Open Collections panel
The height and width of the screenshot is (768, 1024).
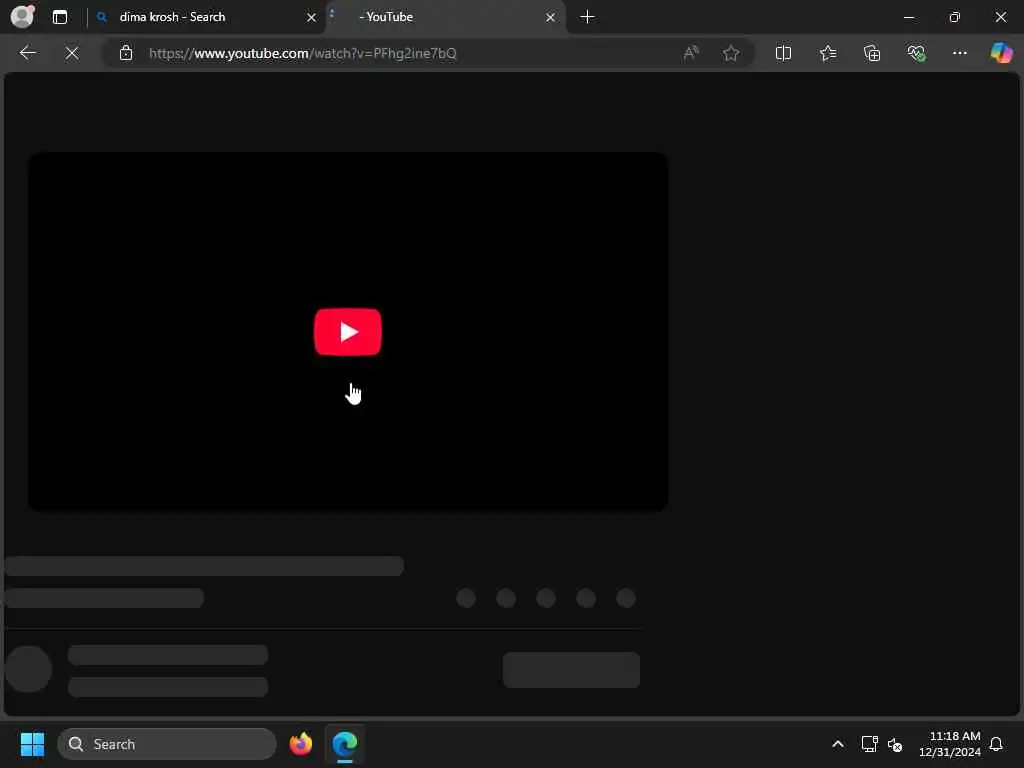(x=872, y=53)
